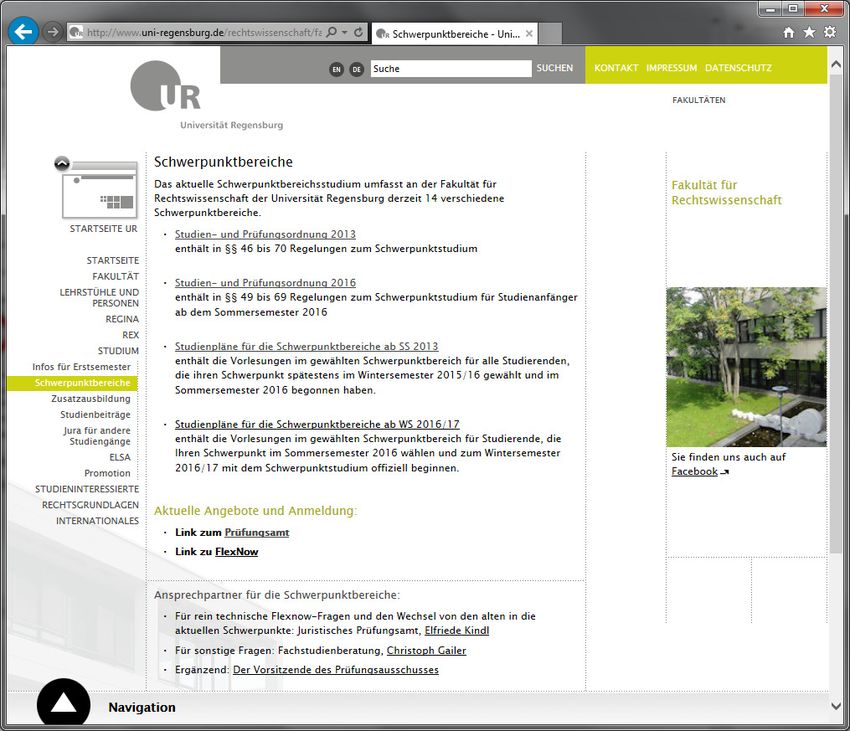Click the black Navigation up-arrow circle
Viewport: 850px width, 731px height.
click(63, 704)
